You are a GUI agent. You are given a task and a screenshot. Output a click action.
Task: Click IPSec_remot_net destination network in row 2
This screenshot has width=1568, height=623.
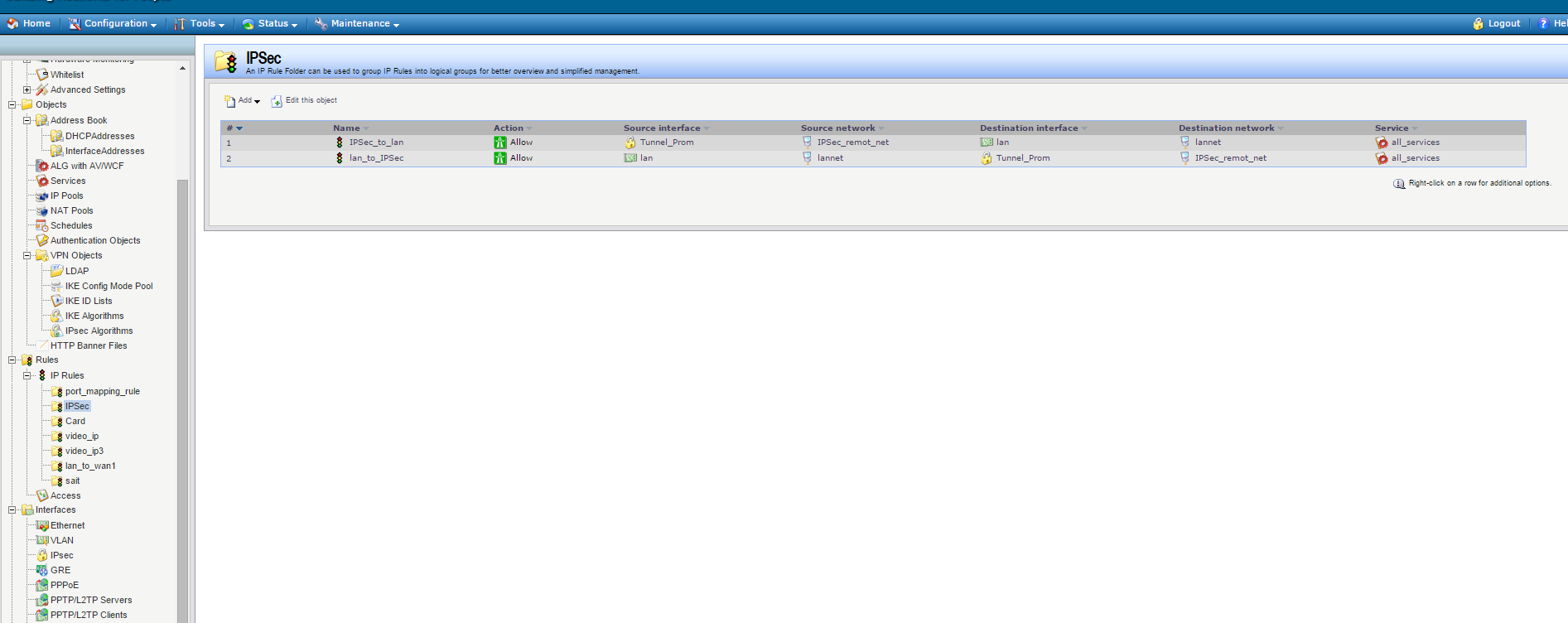(x=1231, y=158)
